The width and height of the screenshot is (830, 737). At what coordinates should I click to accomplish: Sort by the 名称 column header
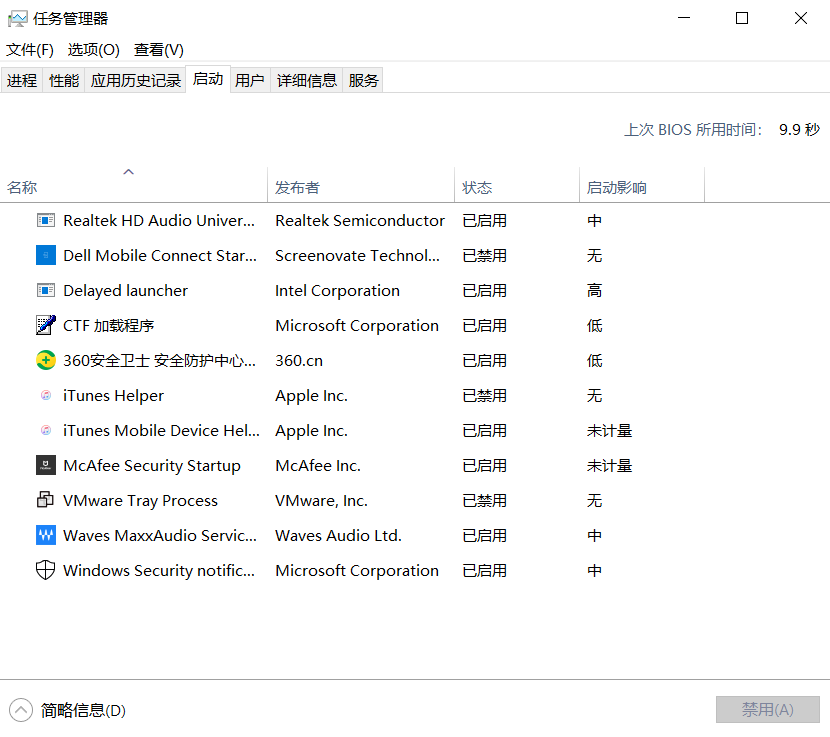(133, 184)
